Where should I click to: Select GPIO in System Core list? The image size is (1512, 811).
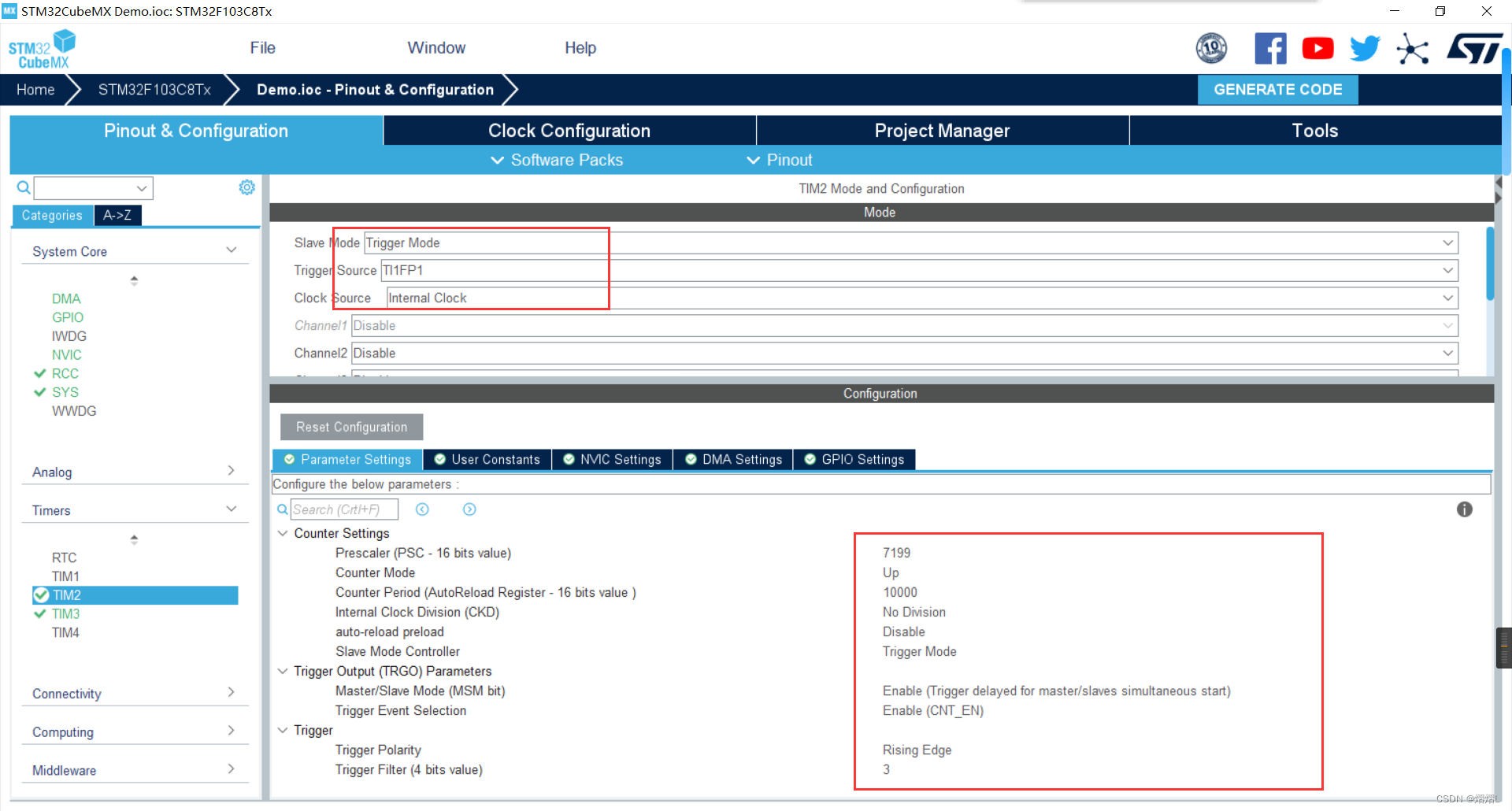click(x=67, y=317)
